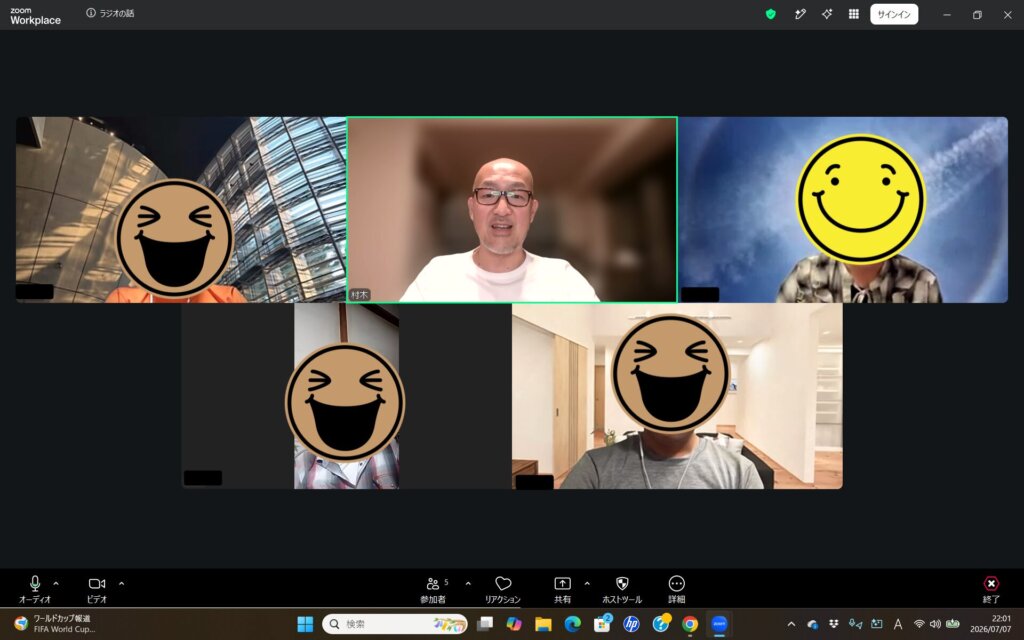Viewport: 1024px width, 640px height.
Task: Expand the video options chevron
Action: pos(121,584)
